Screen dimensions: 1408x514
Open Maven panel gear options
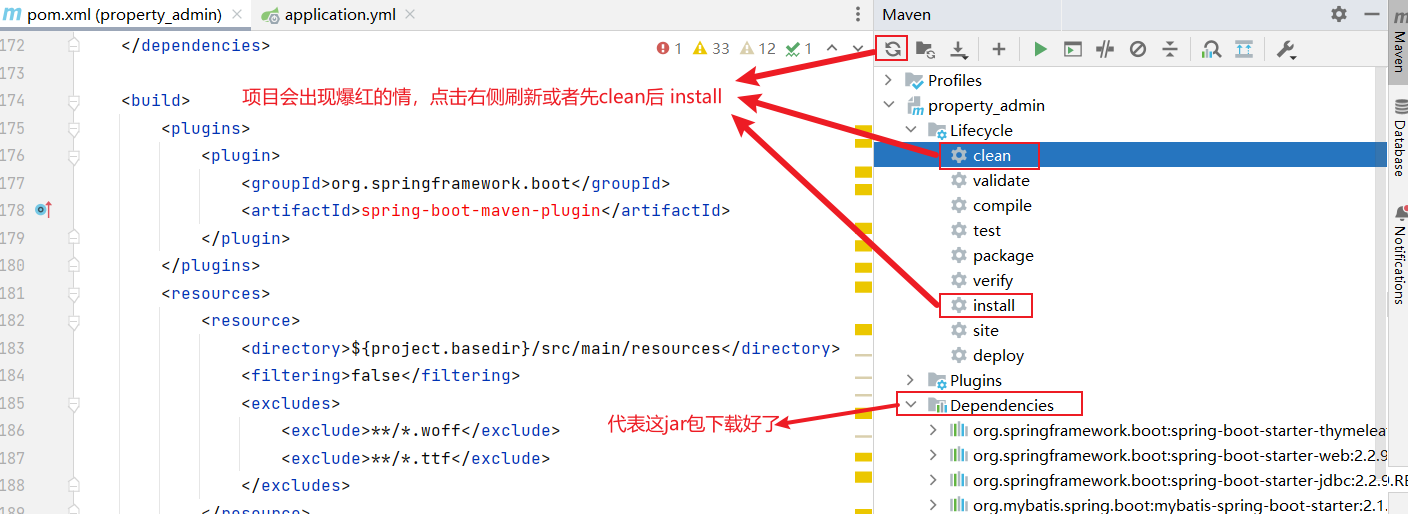coord(1339,14)
